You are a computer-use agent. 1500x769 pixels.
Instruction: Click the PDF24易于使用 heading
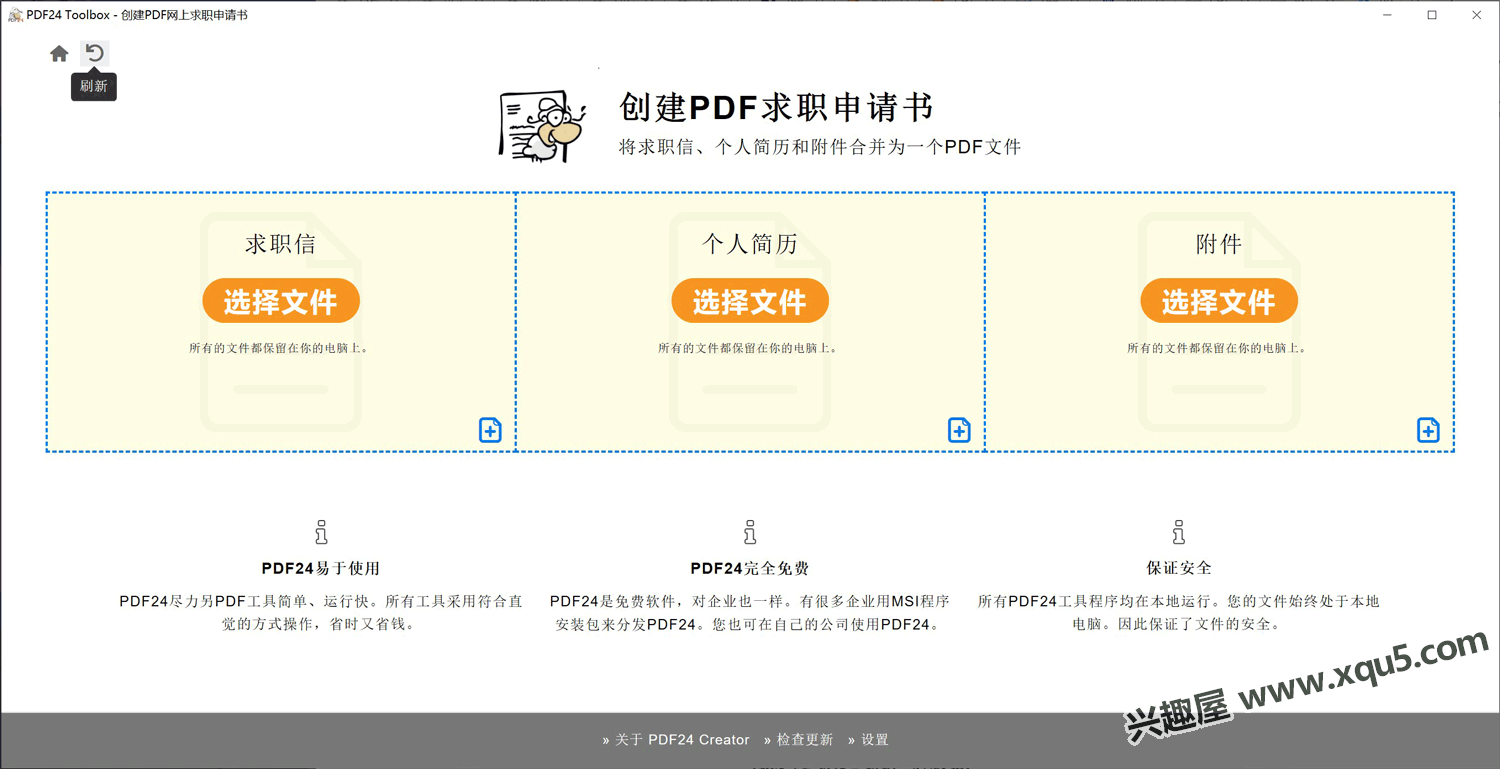[x=321, y=568]
